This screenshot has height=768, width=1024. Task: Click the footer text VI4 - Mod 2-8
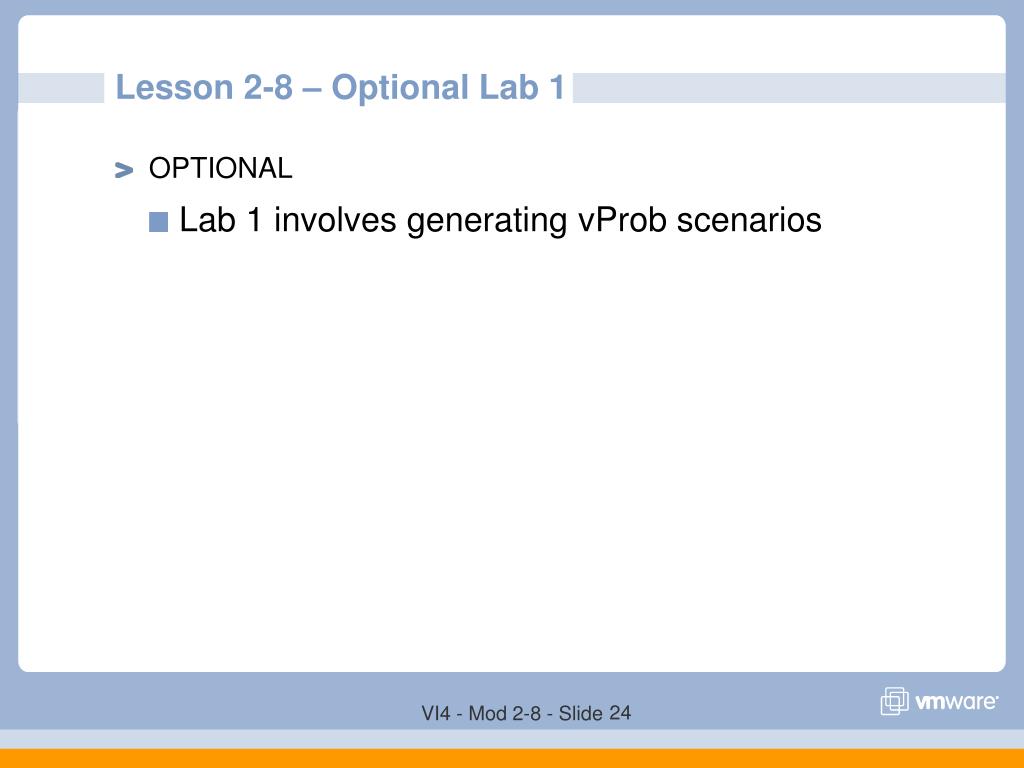coord(481,713)
